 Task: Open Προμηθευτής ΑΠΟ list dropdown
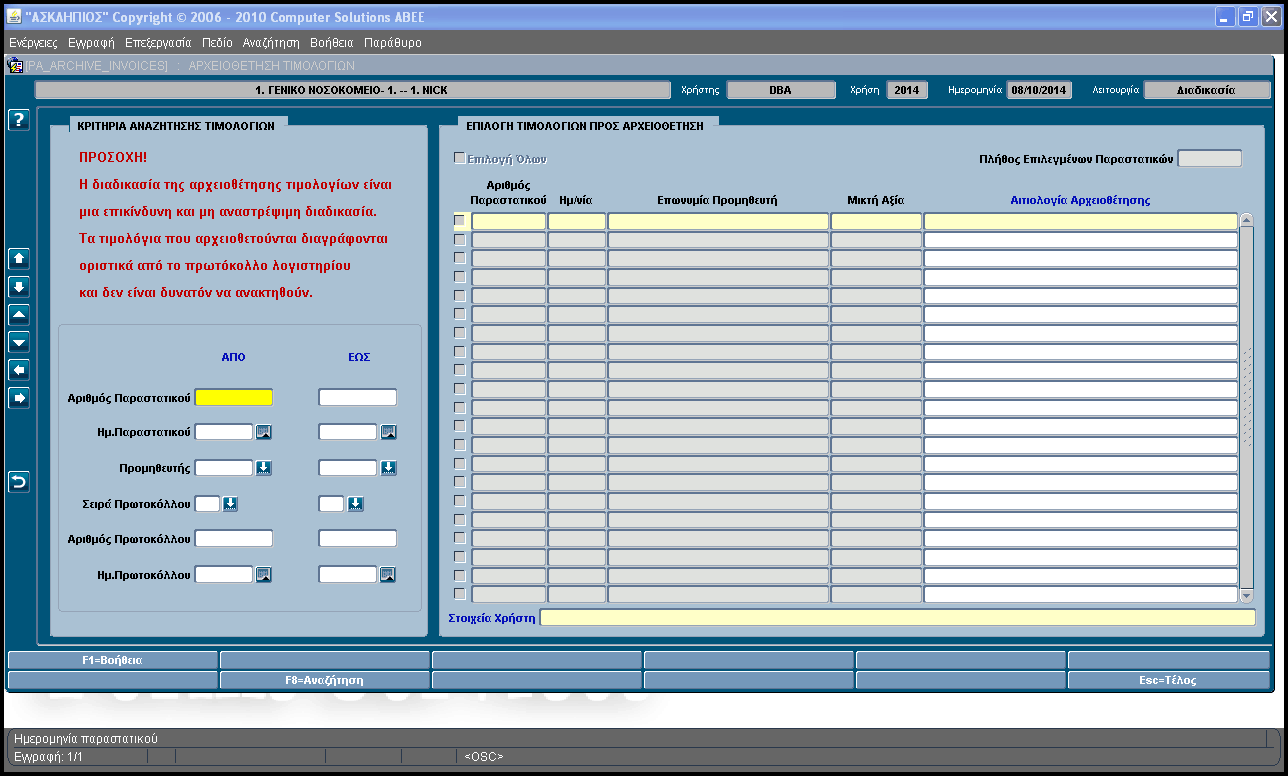(x=264, y=468)
